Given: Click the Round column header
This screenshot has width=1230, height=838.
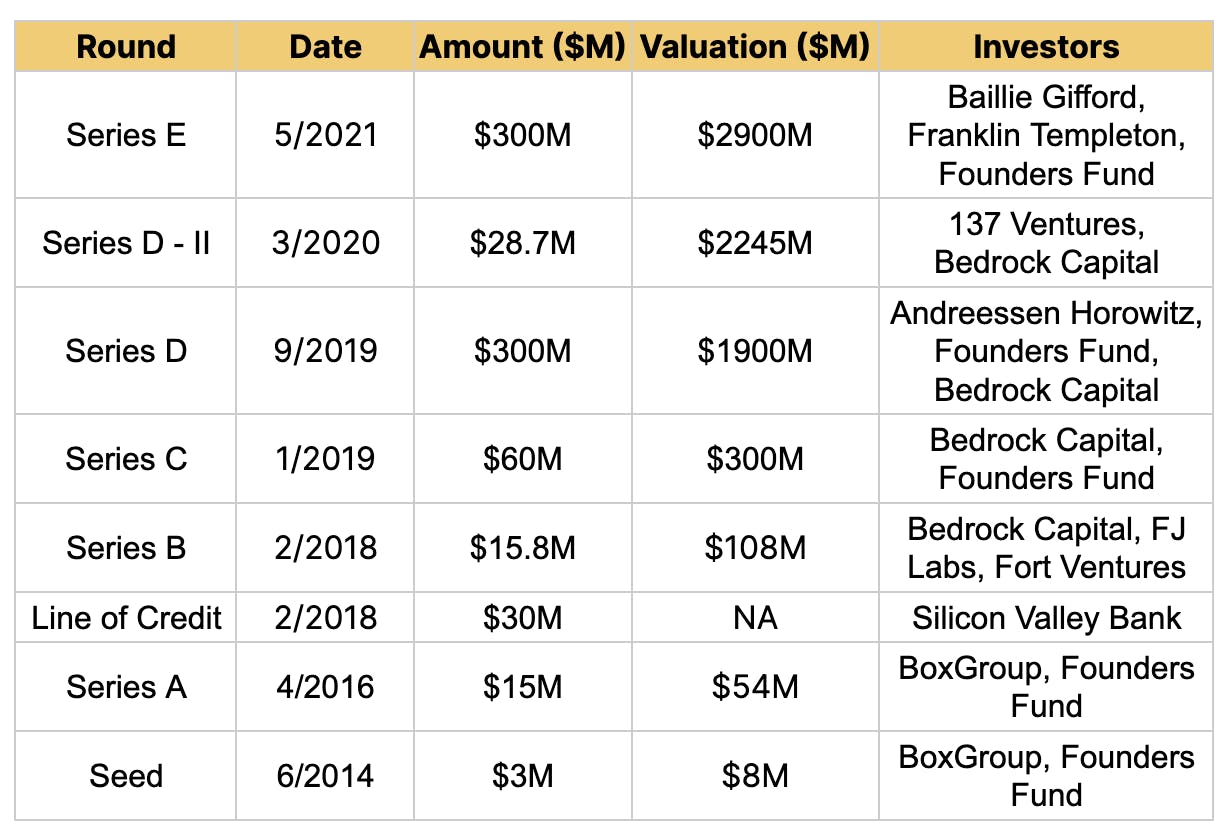Looking at the screenshot, I should [126, 47].
